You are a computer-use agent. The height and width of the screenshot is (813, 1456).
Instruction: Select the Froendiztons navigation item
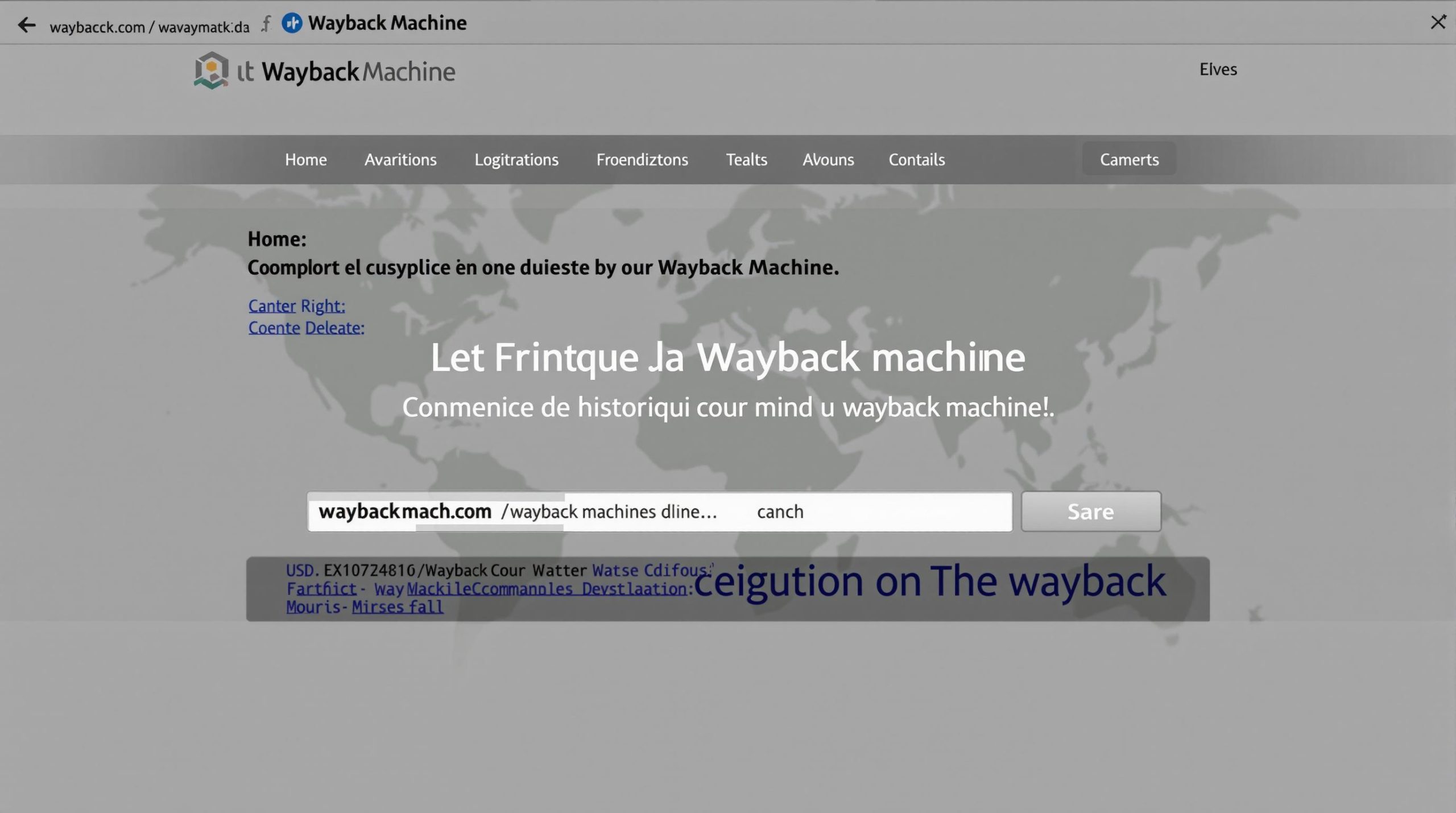click(x=642, y=160)
